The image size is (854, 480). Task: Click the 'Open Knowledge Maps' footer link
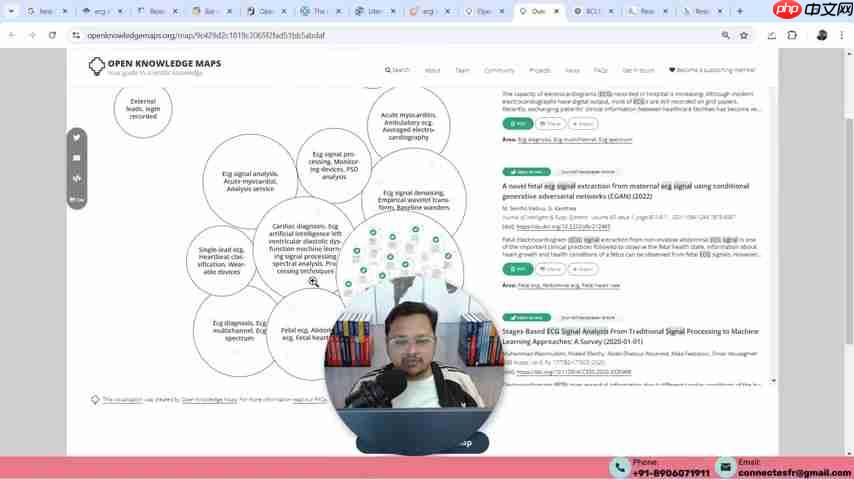[209, 400]
